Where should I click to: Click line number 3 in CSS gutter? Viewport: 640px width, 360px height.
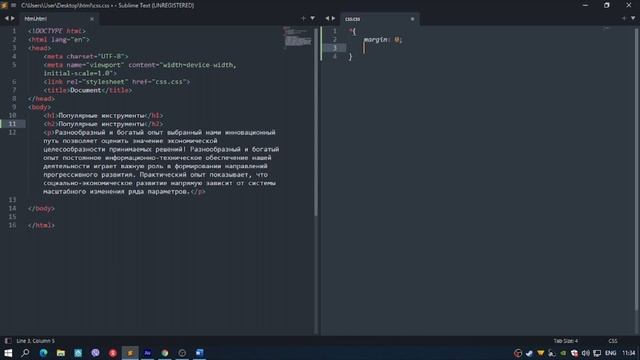[335, 48]
